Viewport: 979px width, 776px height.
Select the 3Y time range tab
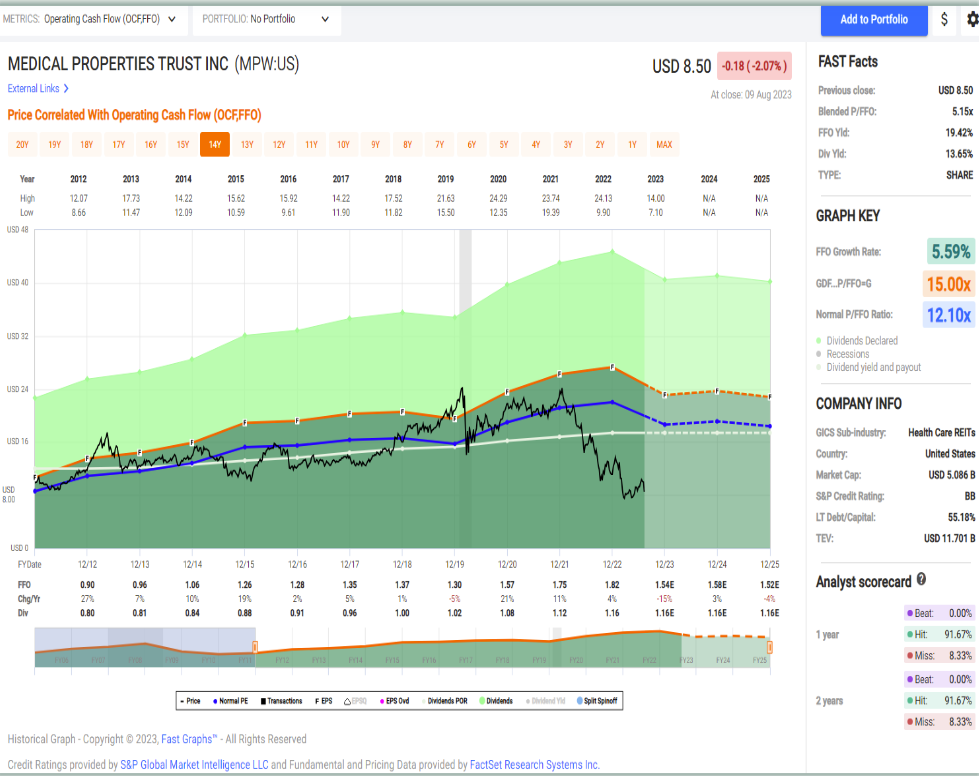[x=568, y=144]
